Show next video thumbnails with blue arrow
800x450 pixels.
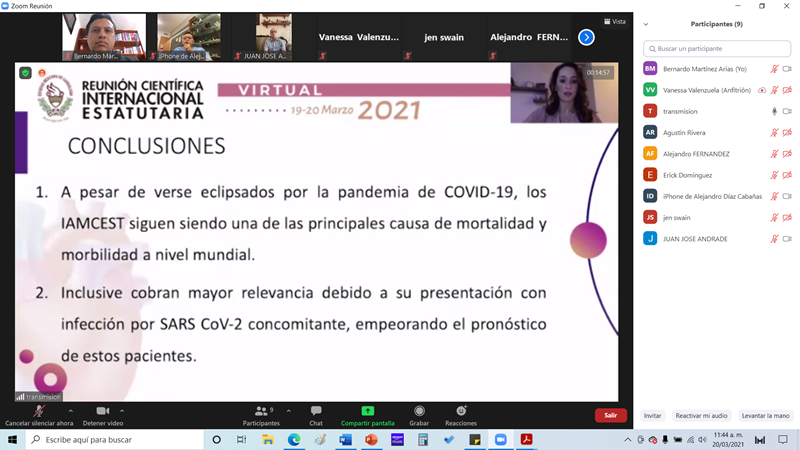pos(586,37)
